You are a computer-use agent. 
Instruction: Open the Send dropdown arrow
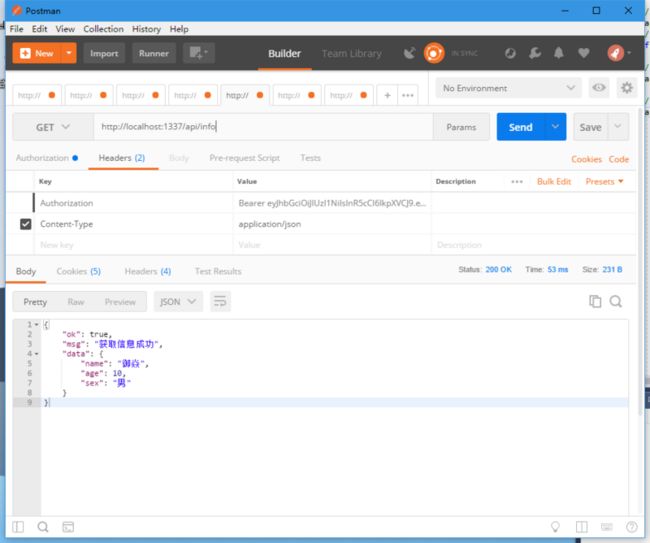(555, 127)
